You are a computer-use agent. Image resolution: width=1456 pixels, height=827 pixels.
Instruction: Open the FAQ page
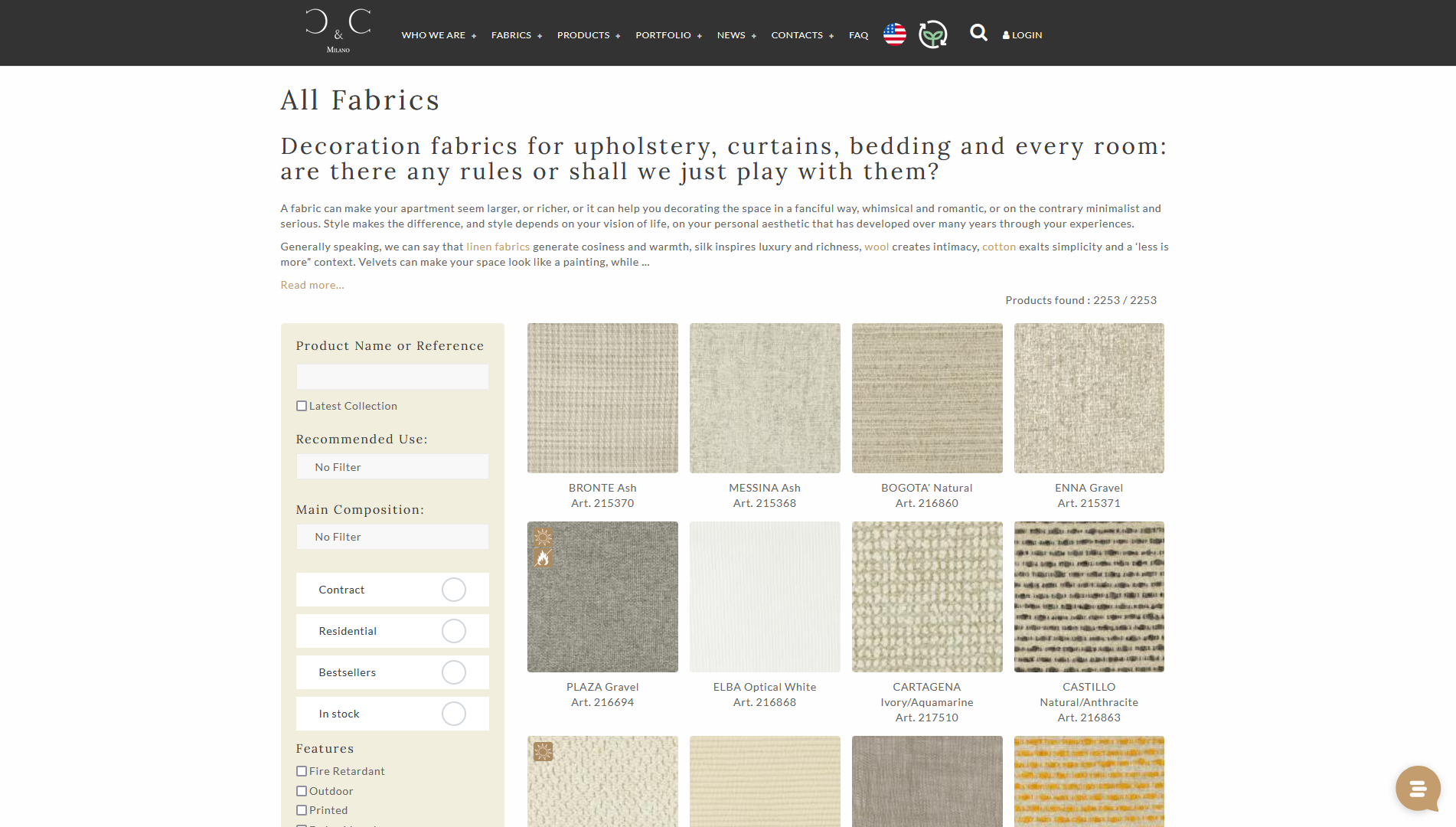click(858, 35)
